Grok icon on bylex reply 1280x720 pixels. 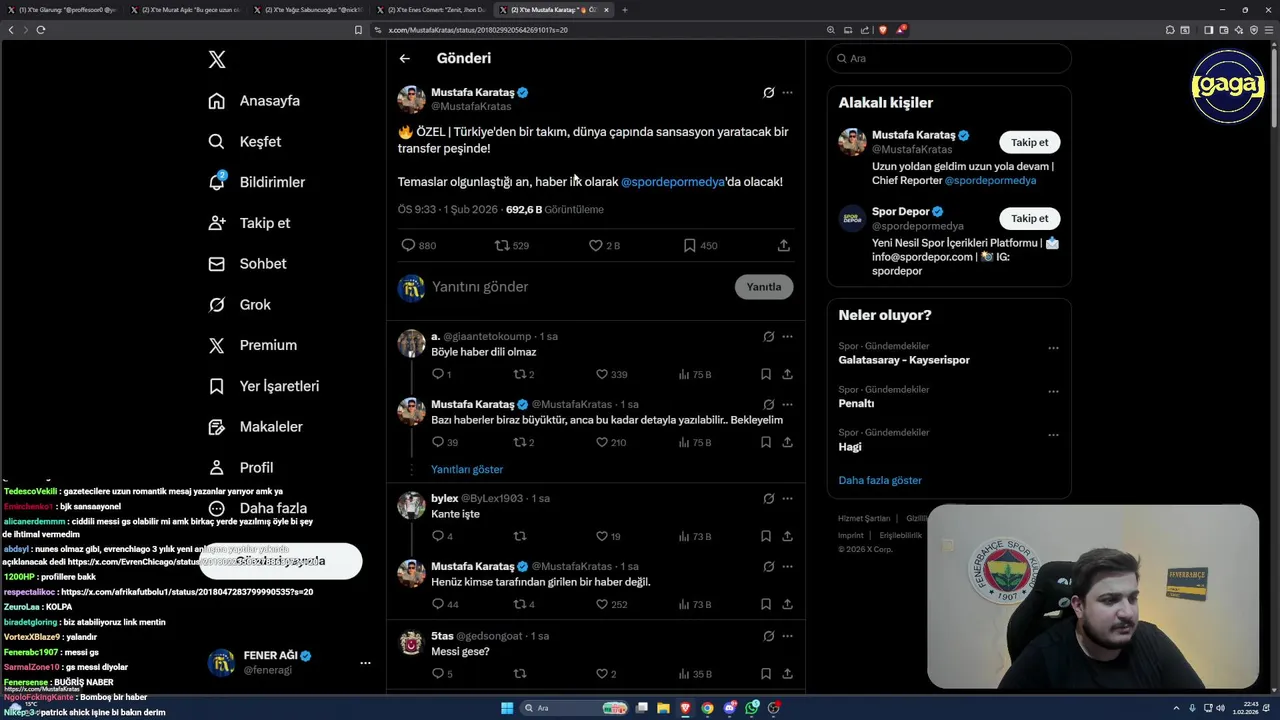pyautogui.click(x=768, y=499)
